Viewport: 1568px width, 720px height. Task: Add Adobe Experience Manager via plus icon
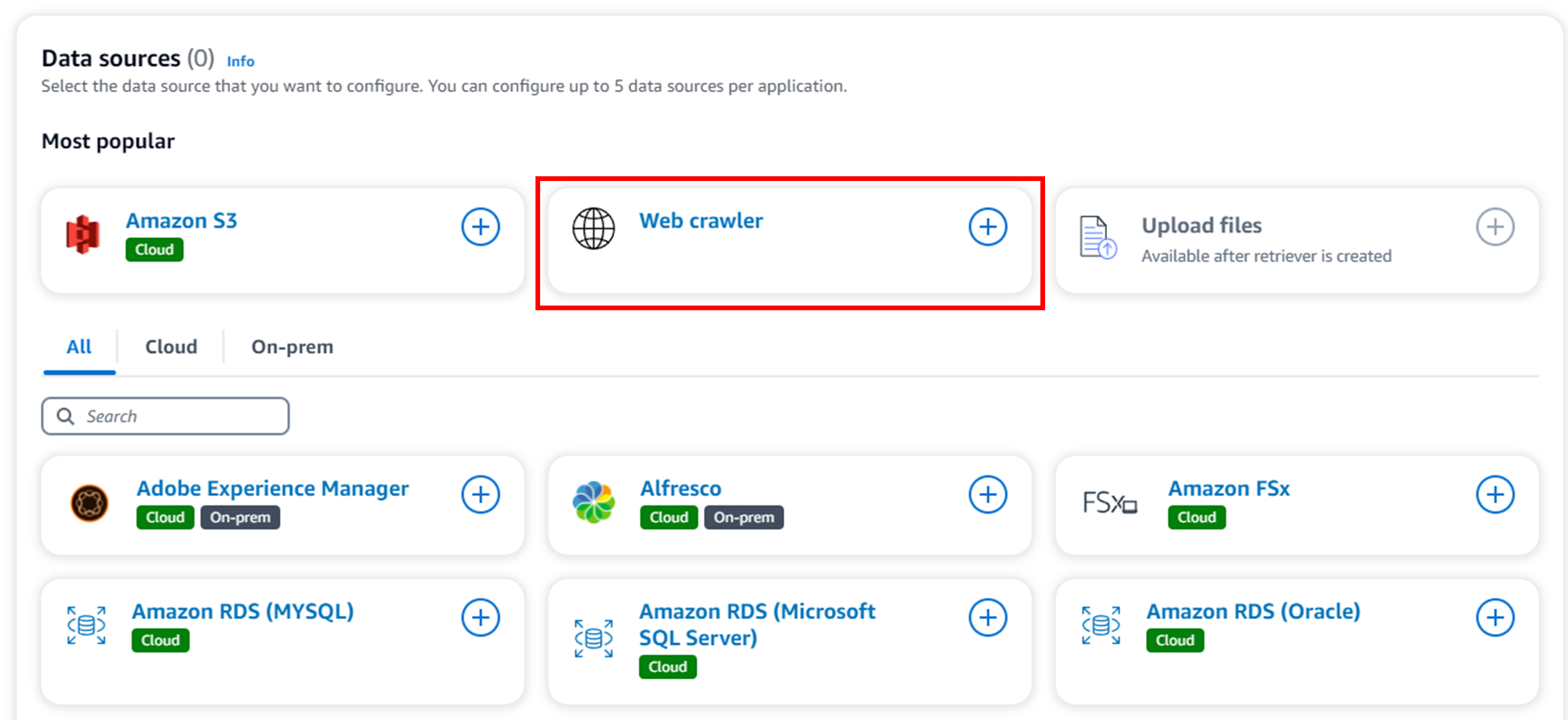[481, 495]
